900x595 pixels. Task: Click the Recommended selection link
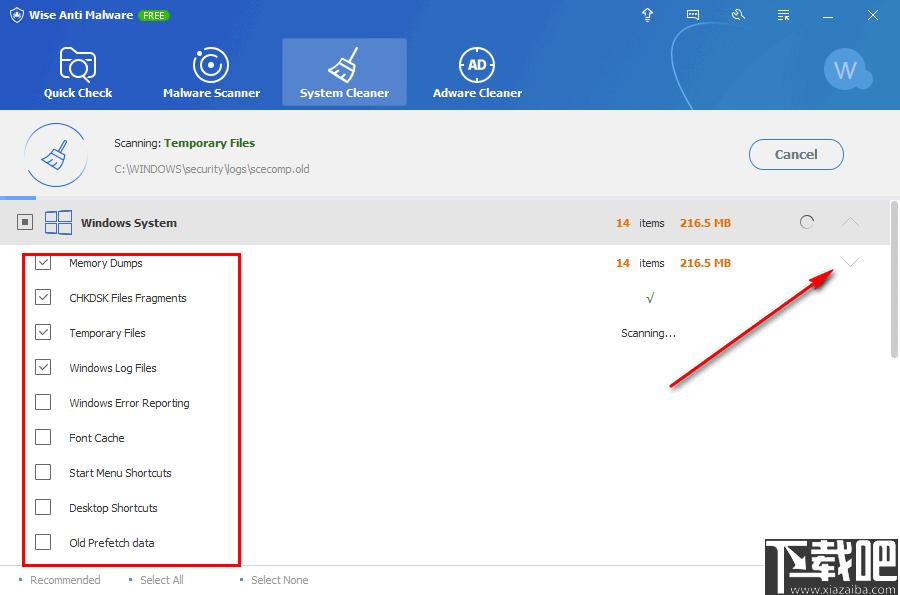coord(65,580)
